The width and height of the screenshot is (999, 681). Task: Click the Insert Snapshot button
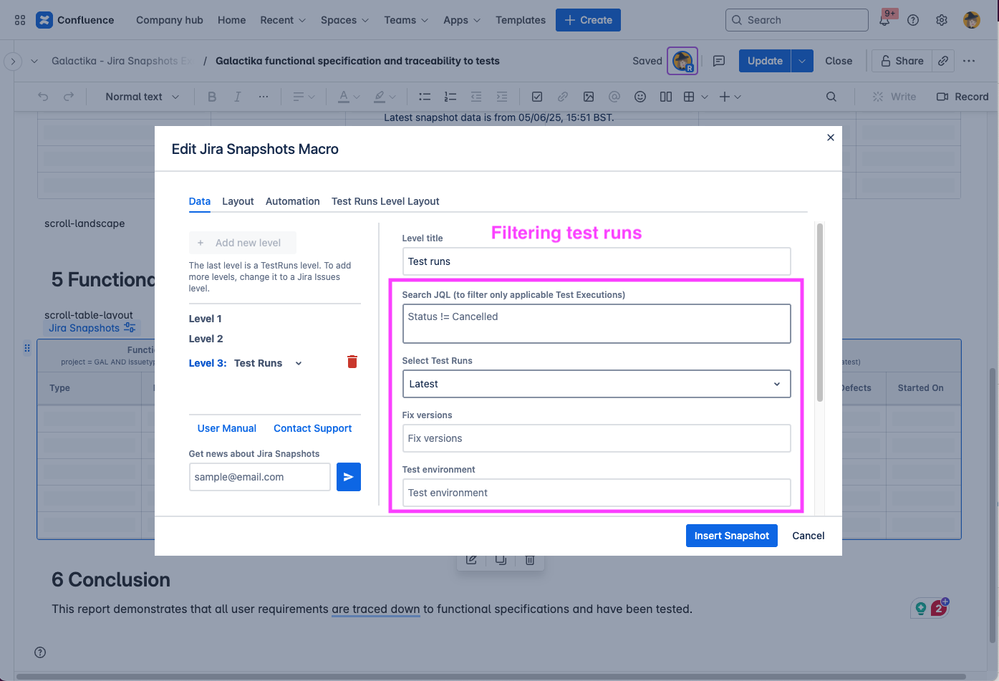(x=731, y=536)
